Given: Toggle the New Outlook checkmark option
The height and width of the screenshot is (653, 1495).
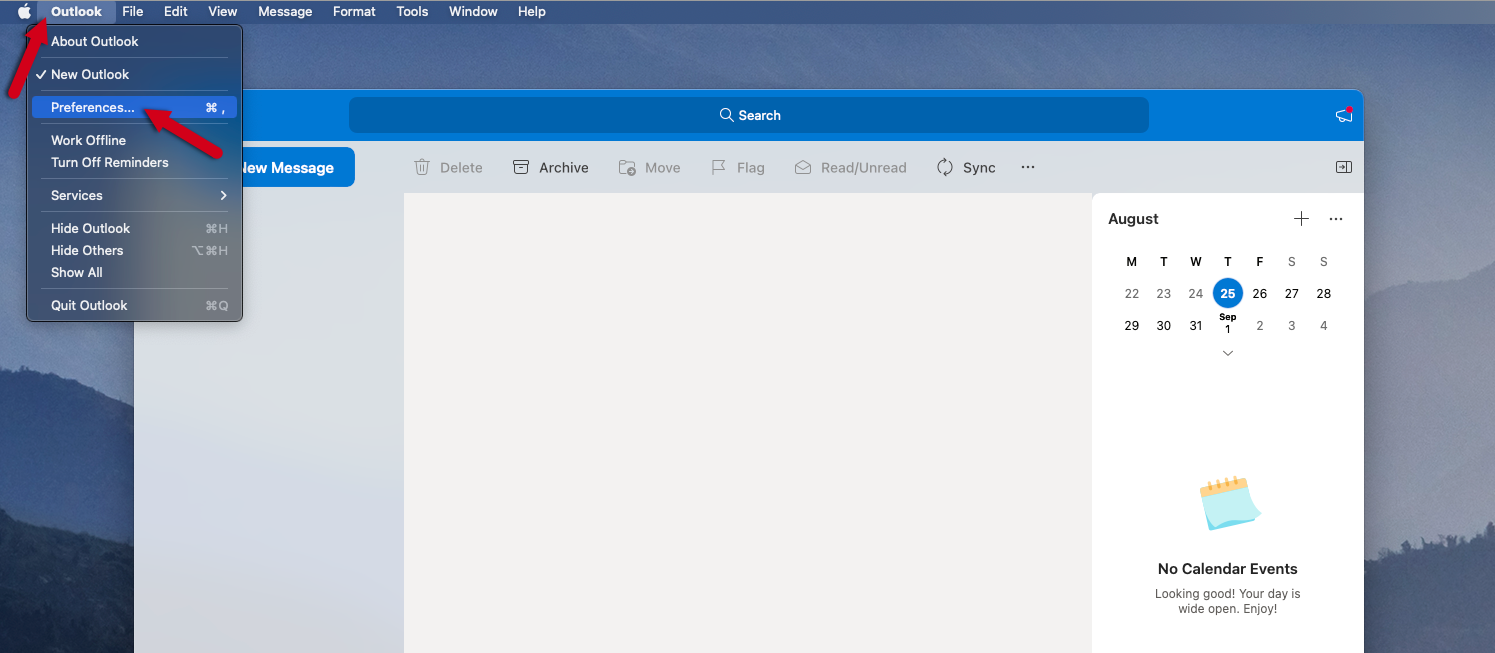Looking at the screenshot, I should [x=134, y=74].
